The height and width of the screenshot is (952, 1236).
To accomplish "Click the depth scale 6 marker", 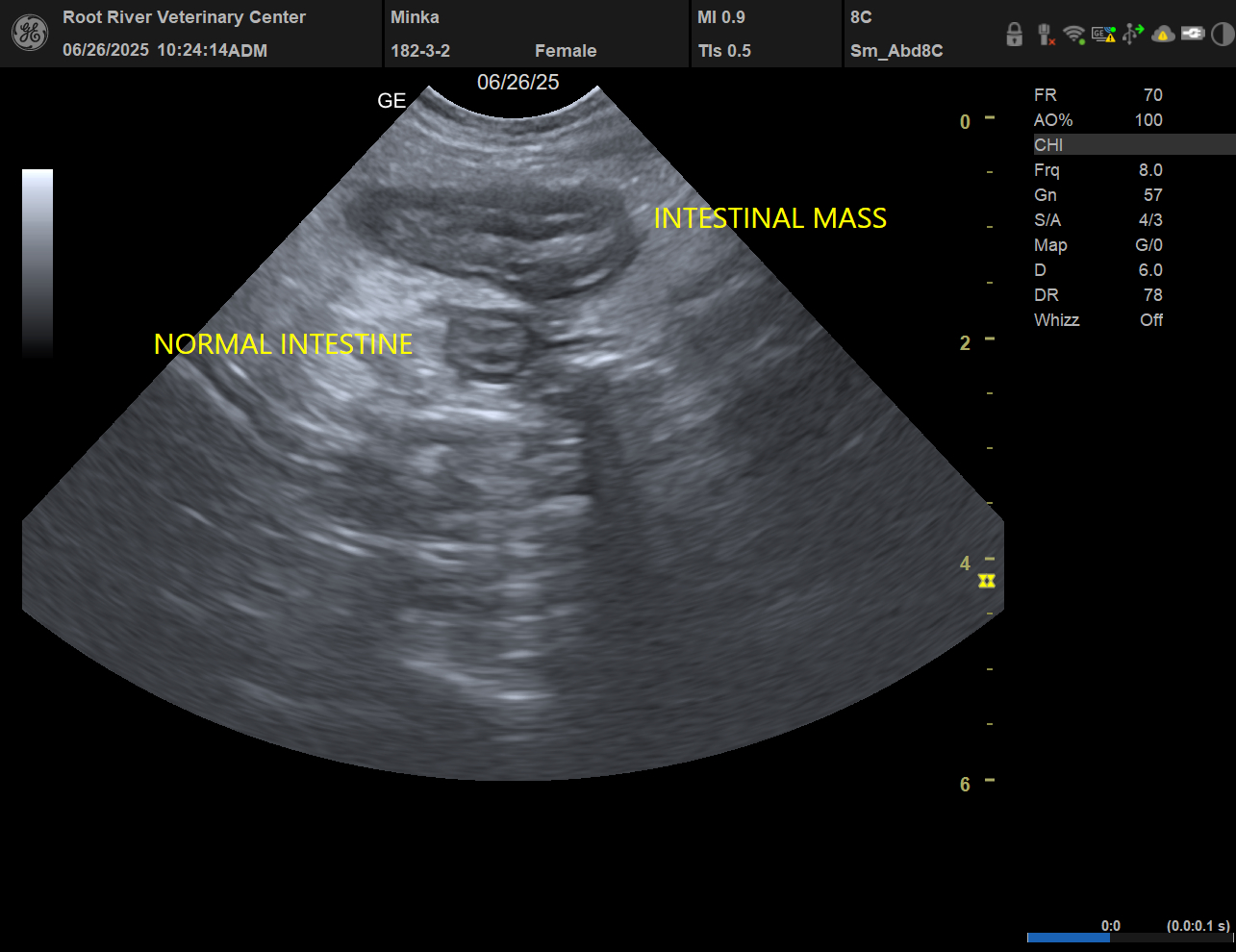I will [x=965, y=785].
